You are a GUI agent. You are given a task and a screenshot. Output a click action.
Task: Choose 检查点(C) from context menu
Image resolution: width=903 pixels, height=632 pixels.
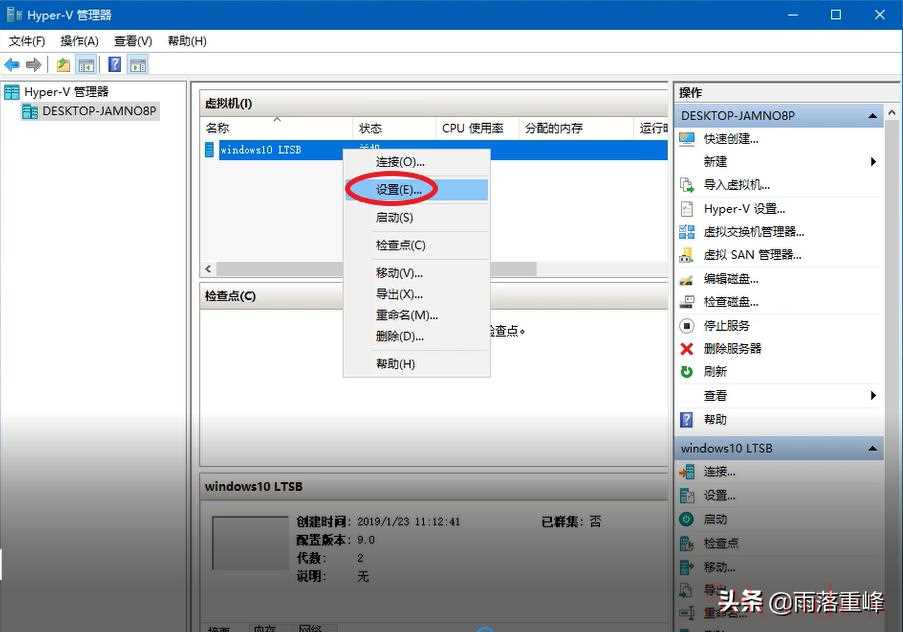coord(416,245)
